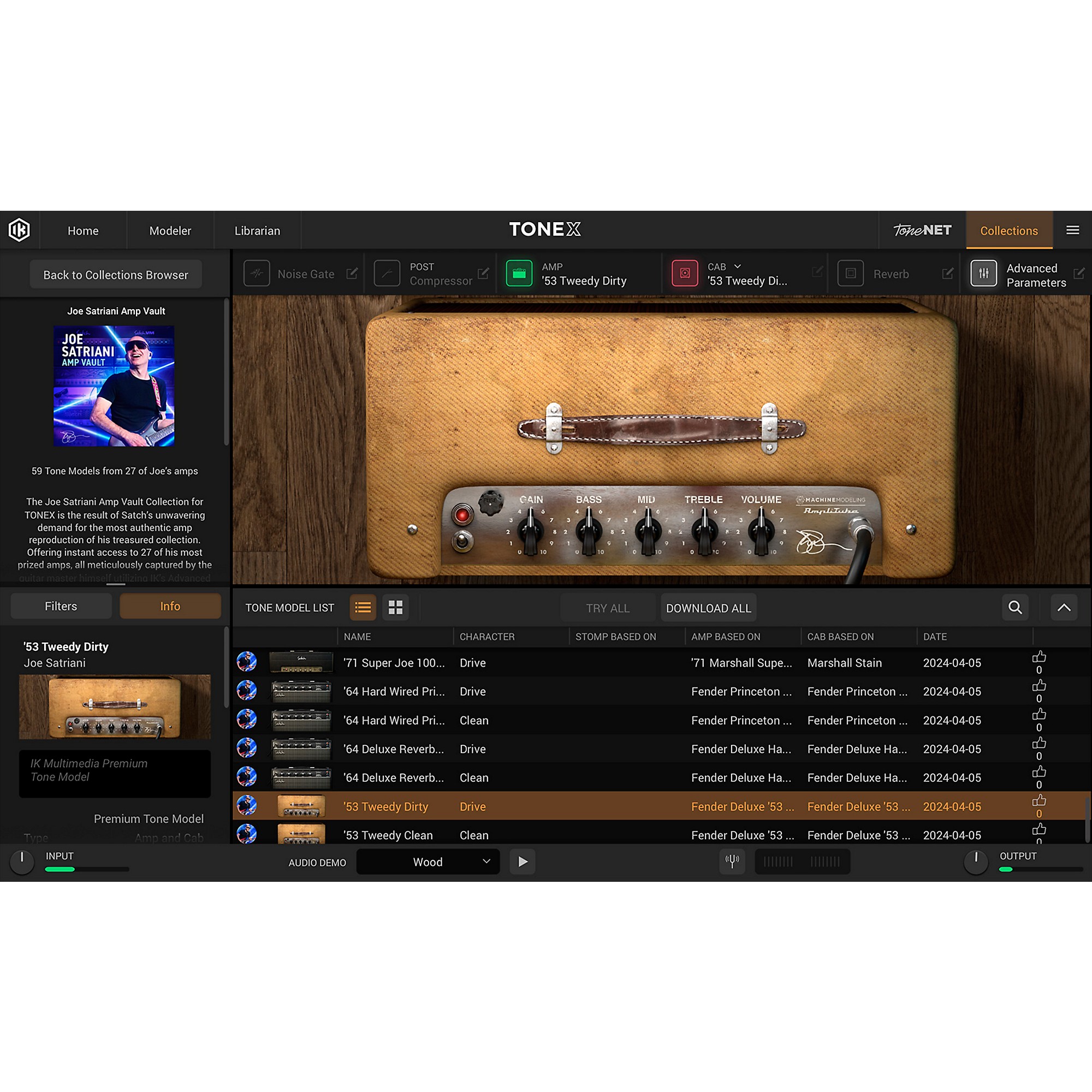The width and height of the screenshot is (1092, 1092).
Task: Toggle the Reverb module icon
Action: point(850,274)
